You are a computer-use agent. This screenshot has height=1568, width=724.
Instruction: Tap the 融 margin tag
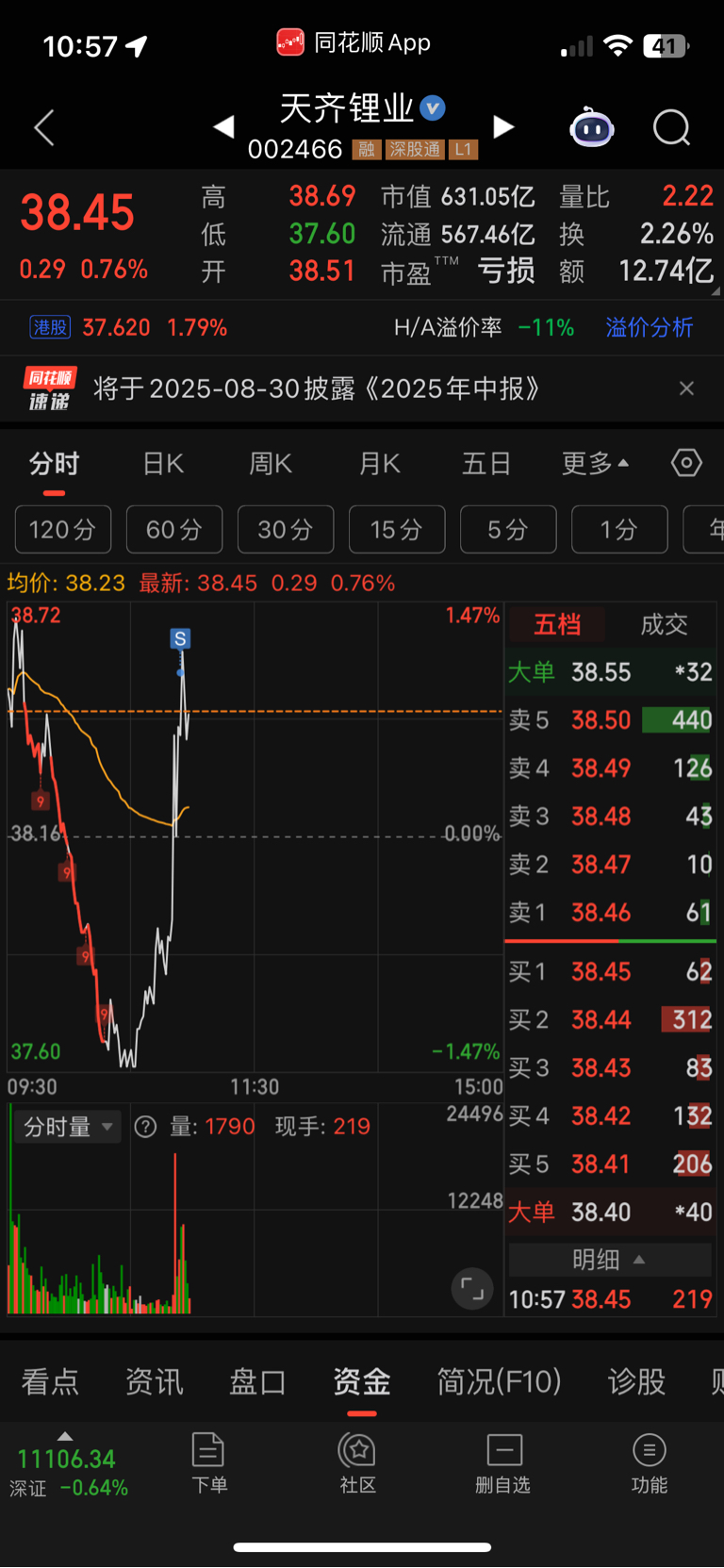(x=366, y=149)
